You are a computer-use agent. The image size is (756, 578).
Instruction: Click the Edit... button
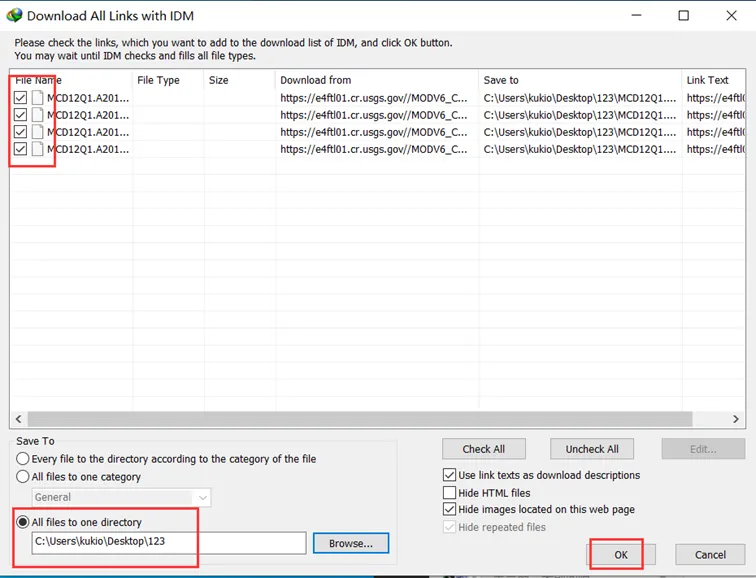tap(703, 449)
